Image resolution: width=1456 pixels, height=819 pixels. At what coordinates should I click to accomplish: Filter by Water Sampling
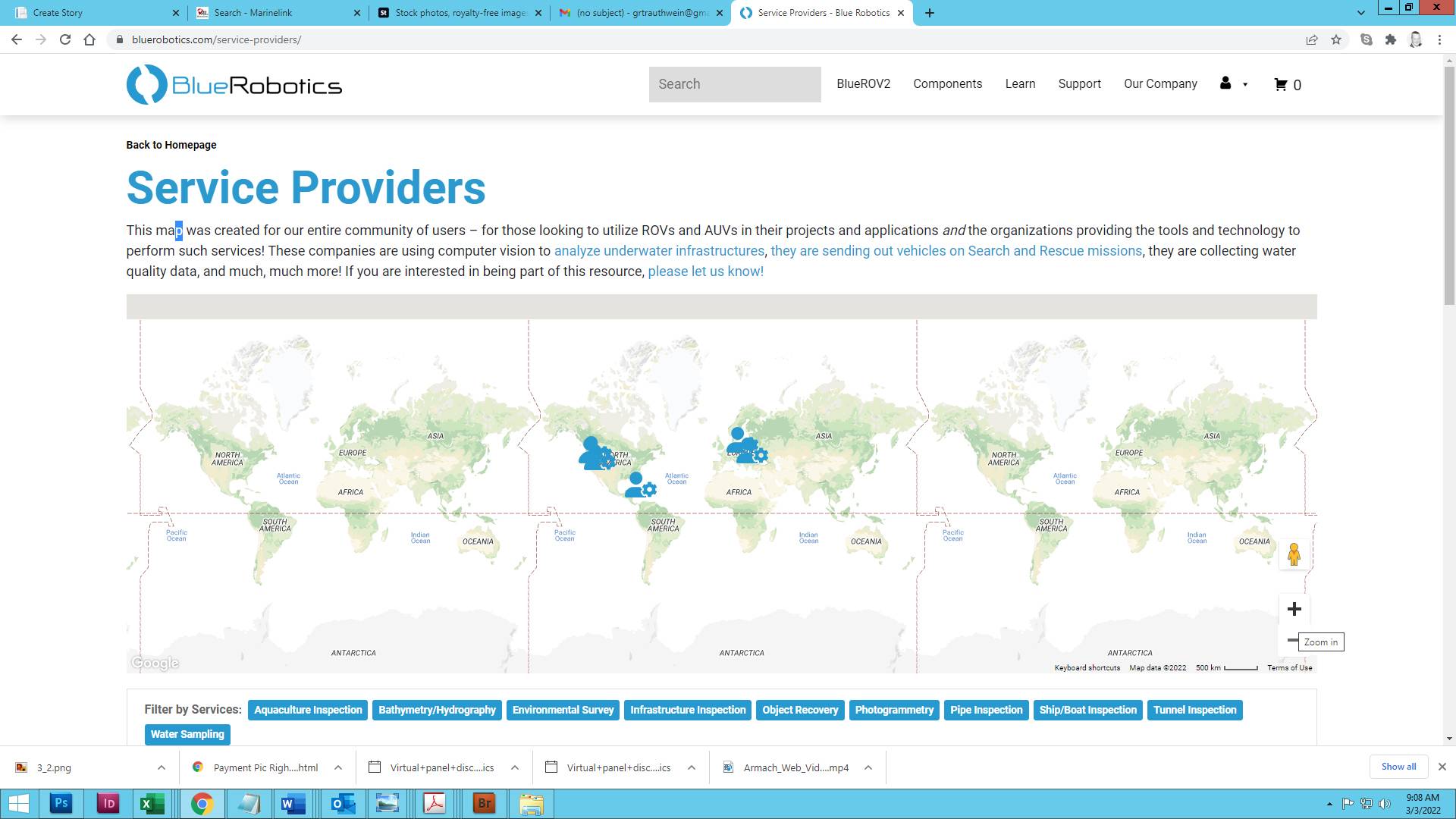click(x=187, y=734)
